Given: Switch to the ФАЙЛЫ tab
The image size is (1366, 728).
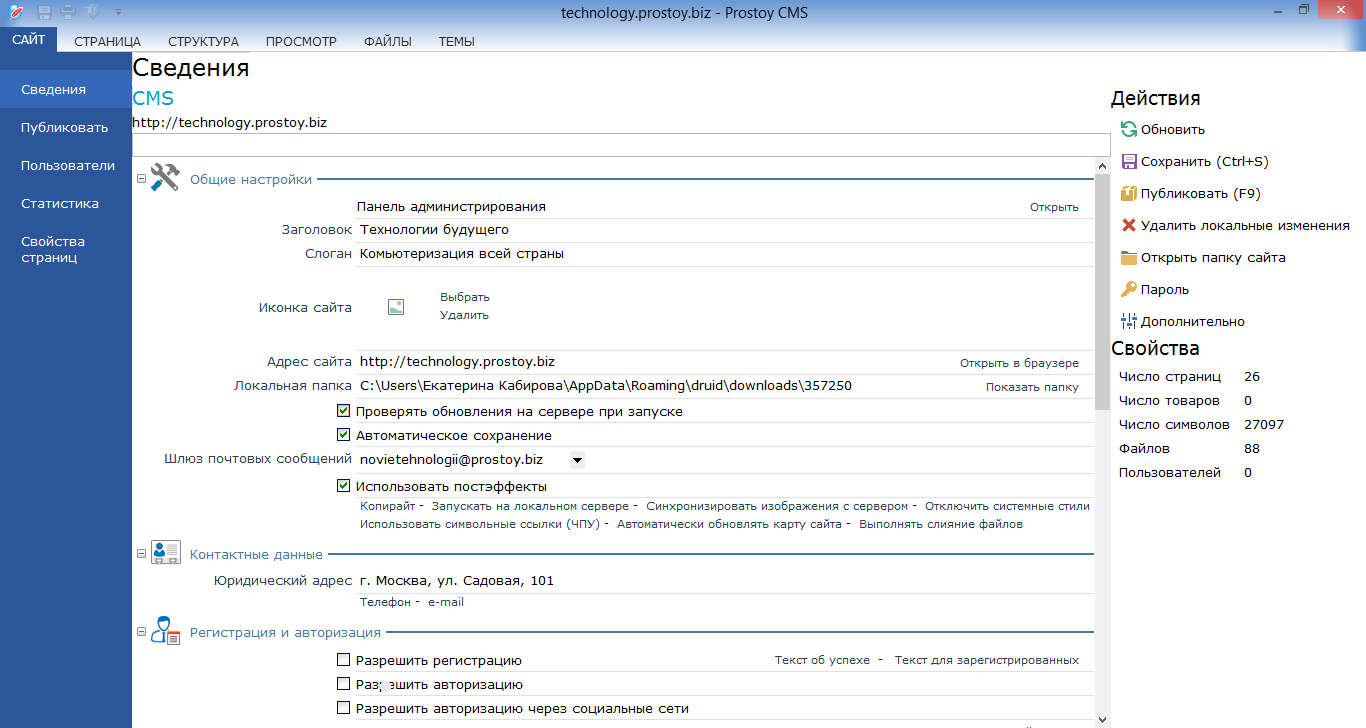Looking at the screenshot, I should point(387,41).
